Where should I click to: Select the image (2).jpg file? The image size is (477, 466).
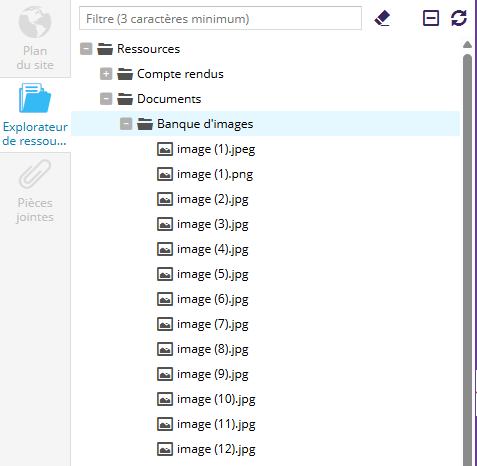tap(213, 199)
